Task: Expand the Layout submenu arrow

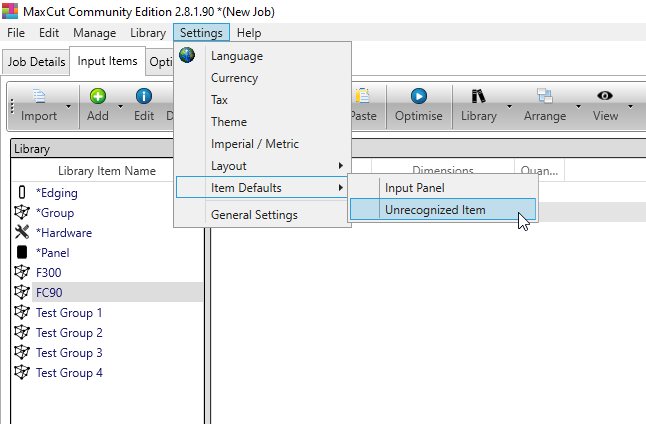Action: tap(341, 166)
